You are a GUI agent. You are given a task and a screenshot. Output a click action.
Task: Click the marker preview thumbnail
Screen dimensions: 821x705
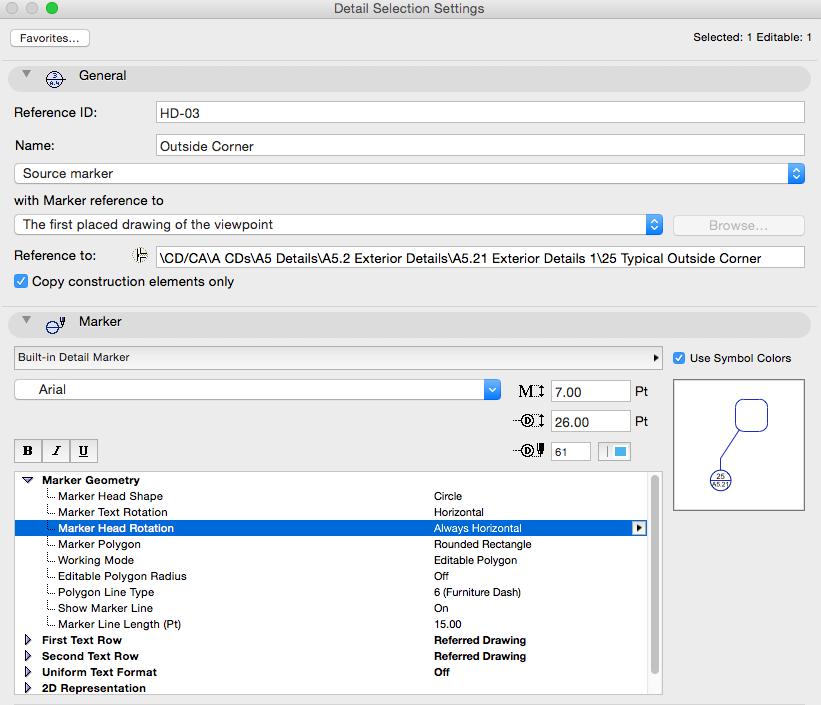pos(739,445)
